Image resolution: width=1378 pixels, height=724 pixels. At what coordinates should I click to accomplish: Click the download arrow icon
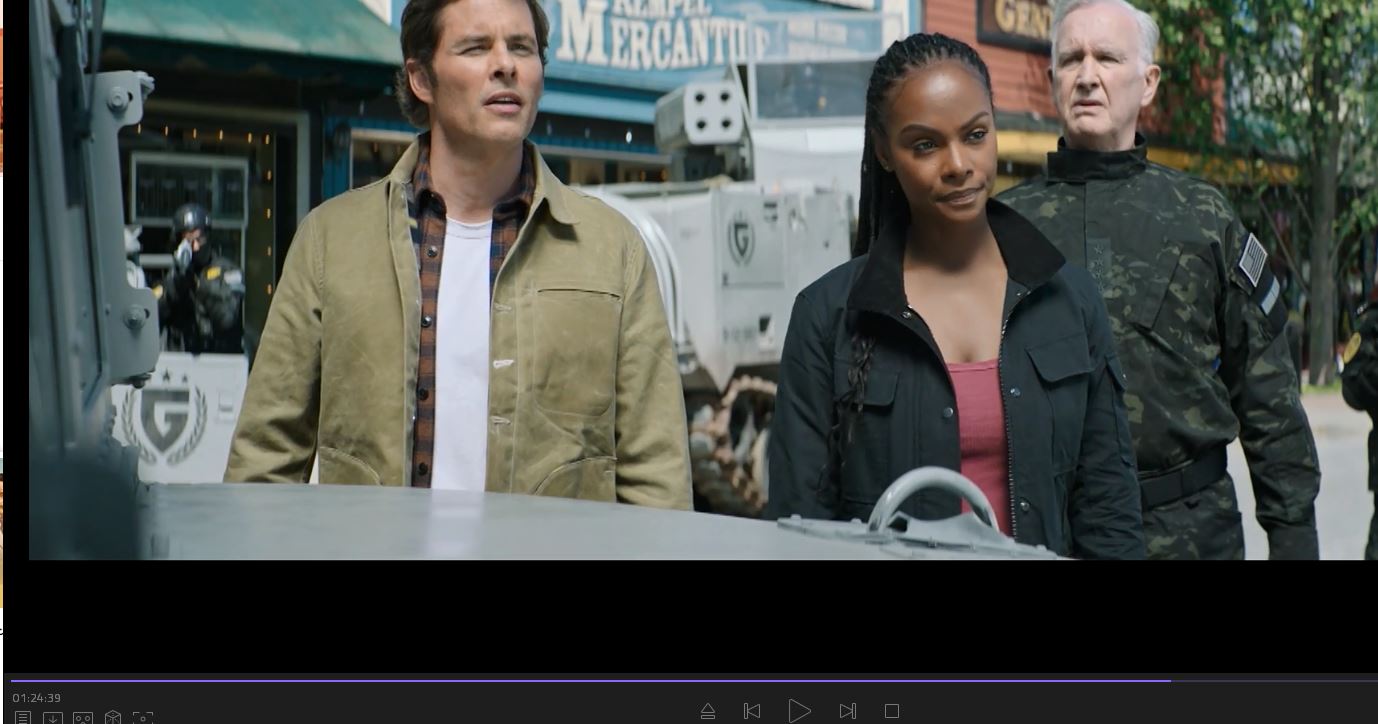(53, 718)
